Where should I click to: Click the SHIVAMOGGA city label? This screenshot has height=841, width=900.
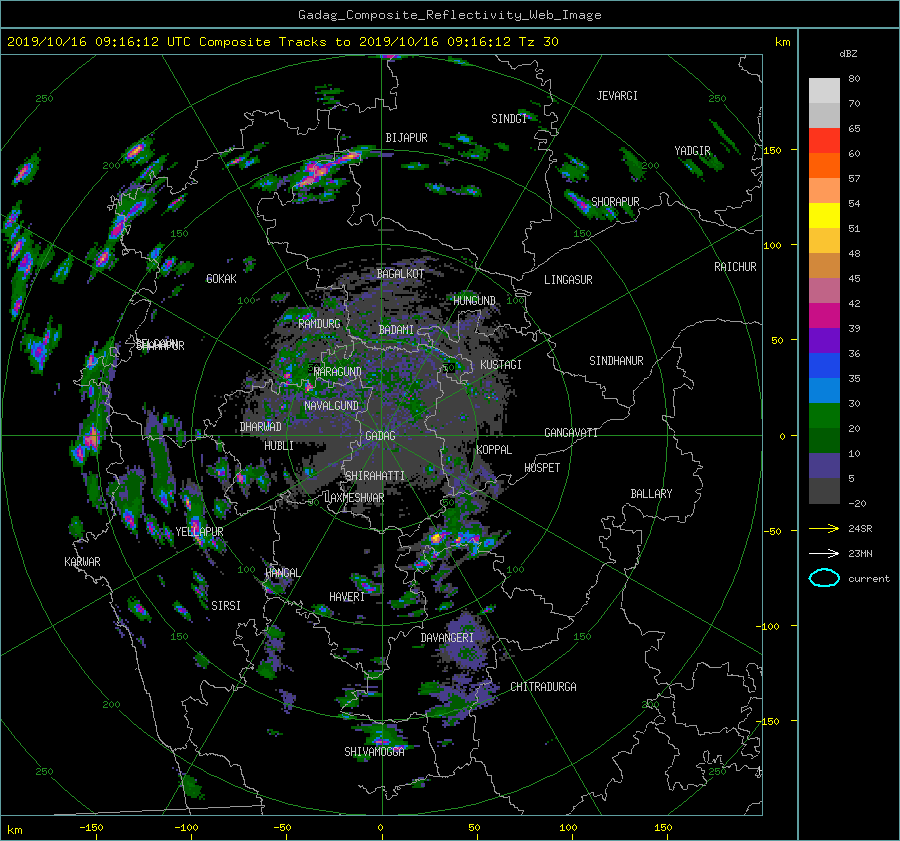pyautogui.click(x=374, y=752)
